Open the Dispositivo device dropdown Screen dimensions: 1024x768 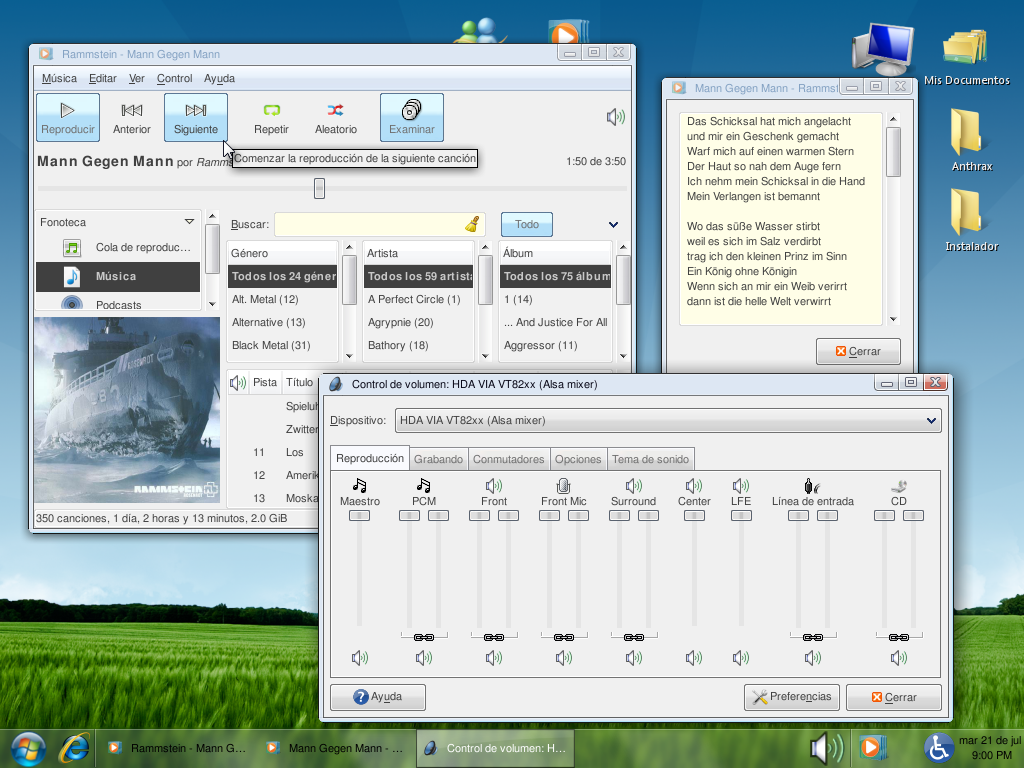point(668,421)
